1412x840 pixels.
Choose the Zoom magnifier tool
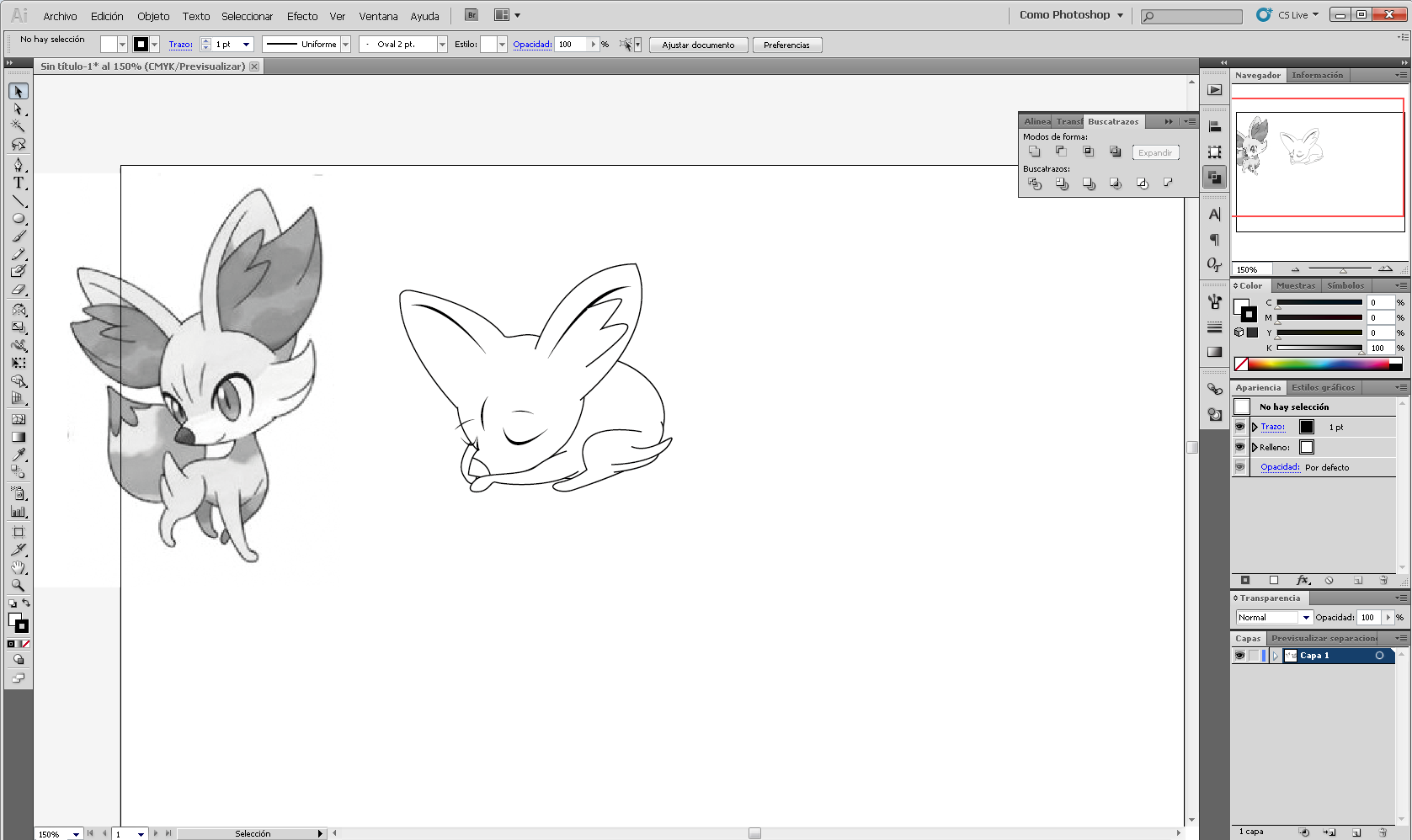click(18, 585)
